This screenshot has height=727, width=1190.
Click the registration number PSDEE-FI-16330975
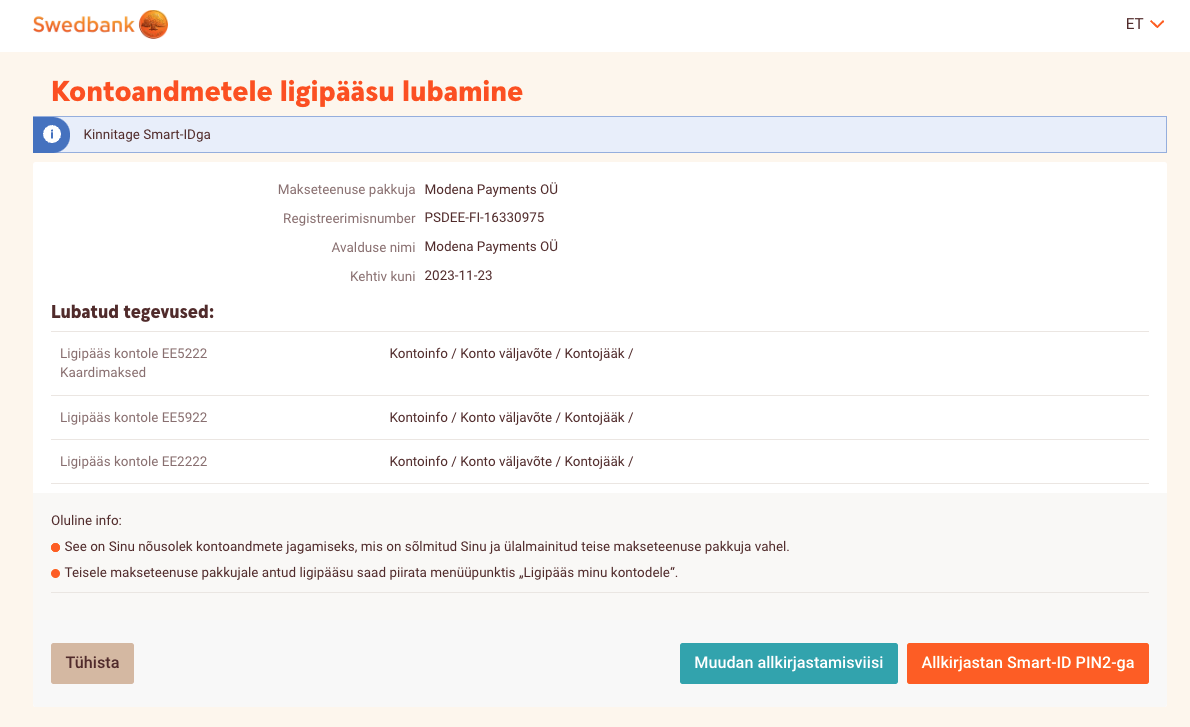486,217
